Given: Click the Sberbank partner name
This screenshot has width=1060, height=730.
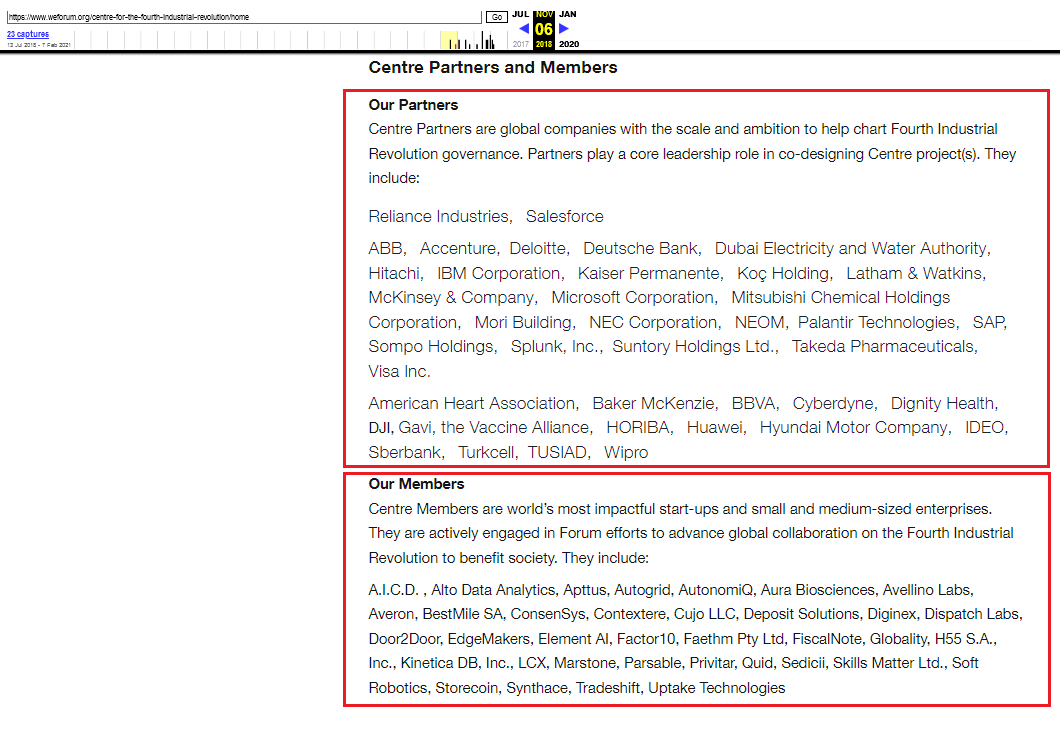Looking at the screenshot, I should pyautogui.click(x=404, y=452).
